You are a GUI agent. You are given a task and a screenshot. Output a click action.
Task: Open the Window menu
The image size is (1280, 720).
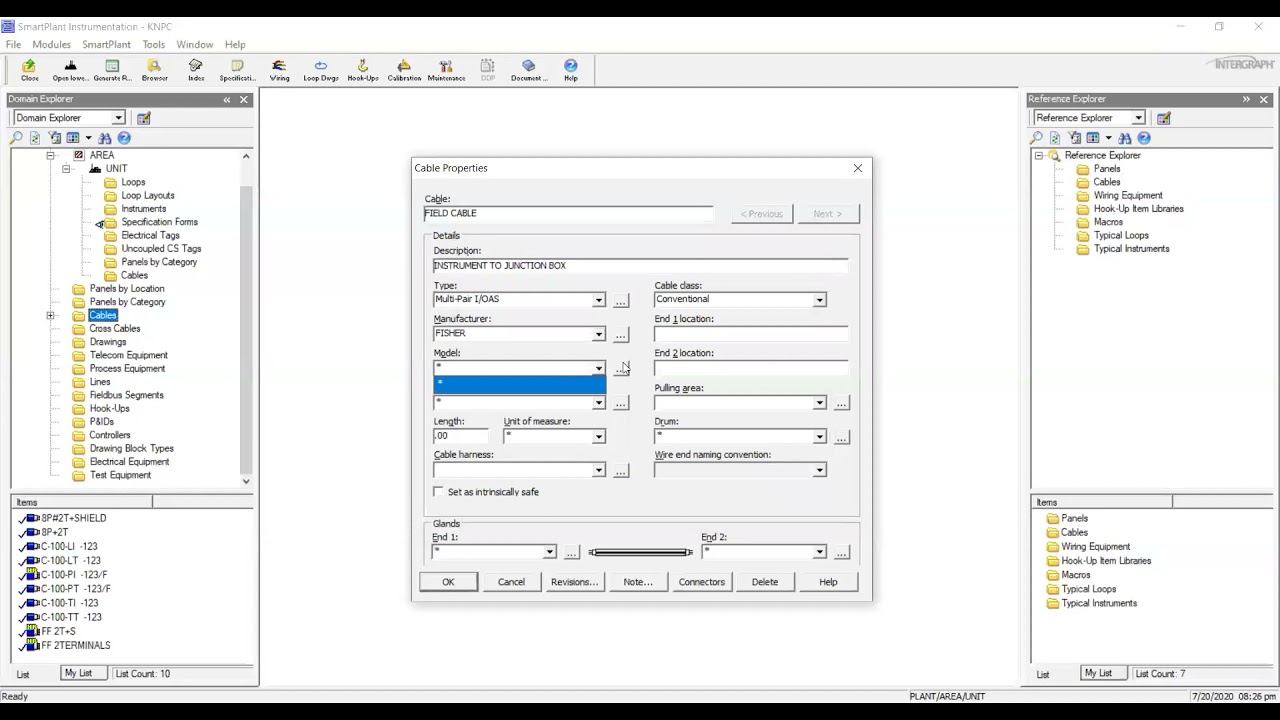(x=194, y=45)
